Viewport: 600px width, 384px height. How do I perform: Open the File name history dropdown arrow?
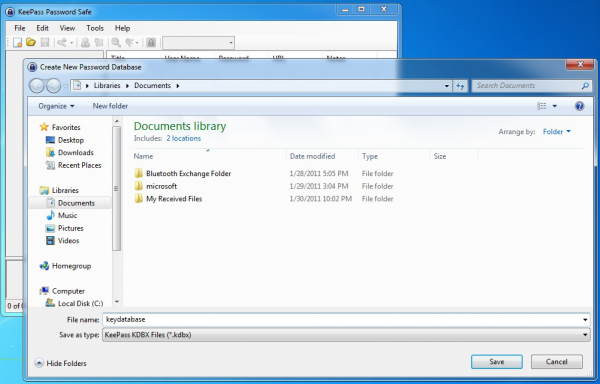click(x=585, y=319)
